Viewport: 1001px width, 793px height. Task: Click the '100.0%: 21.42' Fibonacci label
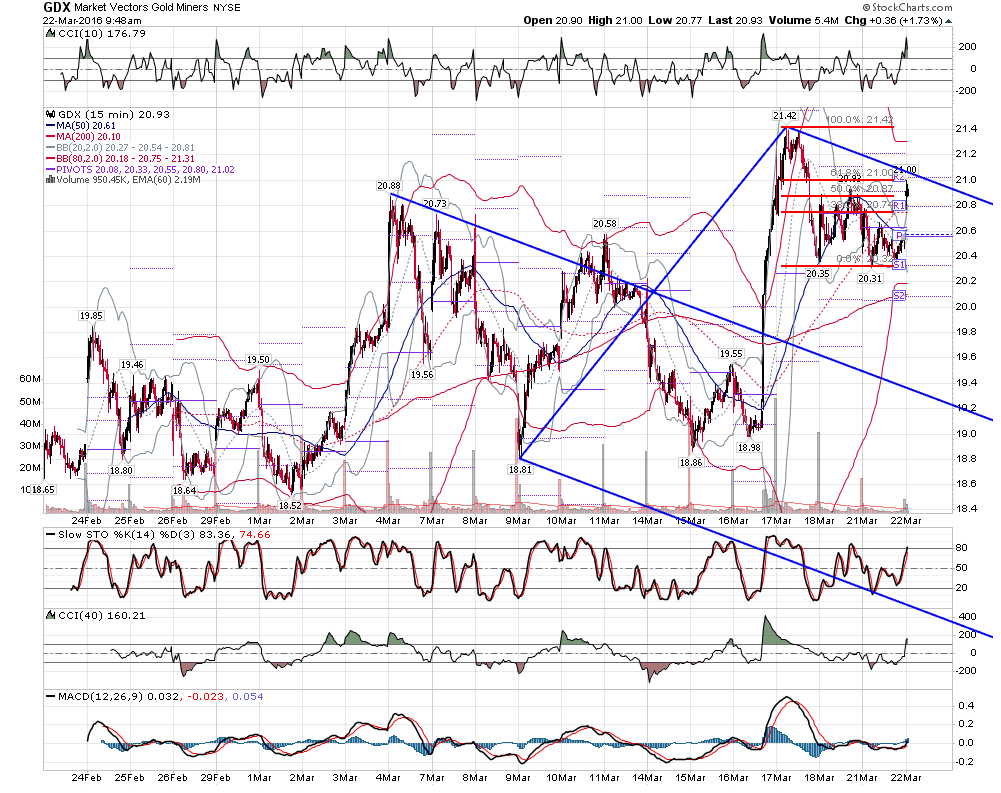click(859, 120)
